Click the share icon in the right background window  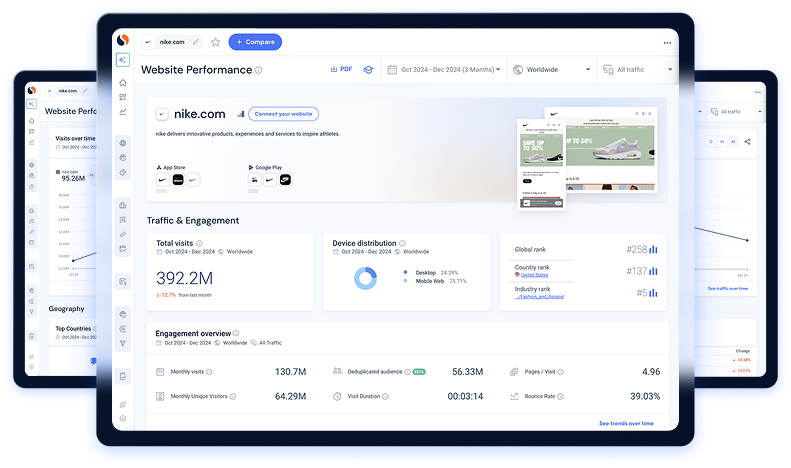tap(747, 142)
